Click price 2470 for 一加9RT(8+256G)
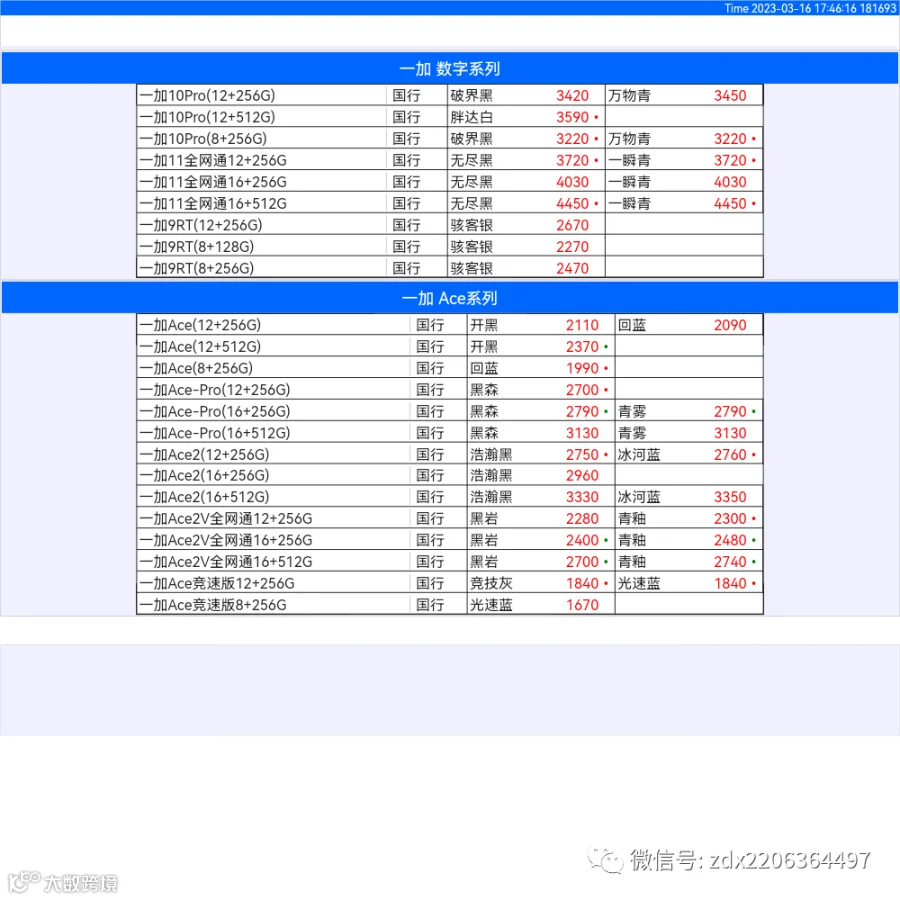900x900 pixels. click(x=572, y=268)
